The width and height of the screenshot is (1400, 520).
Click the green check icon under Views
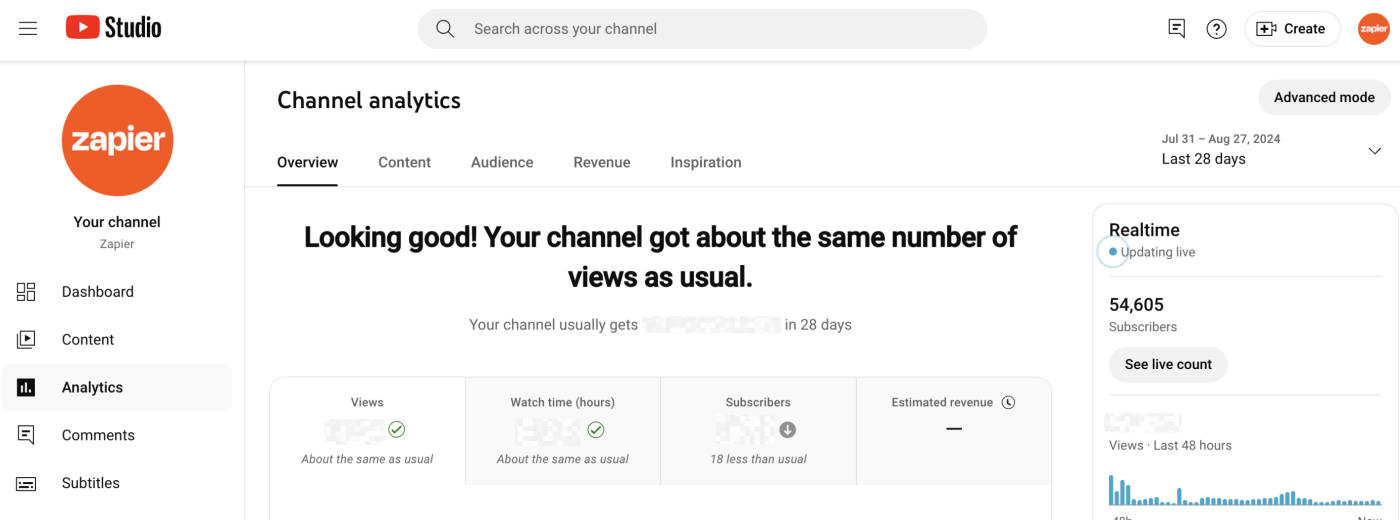397,430
